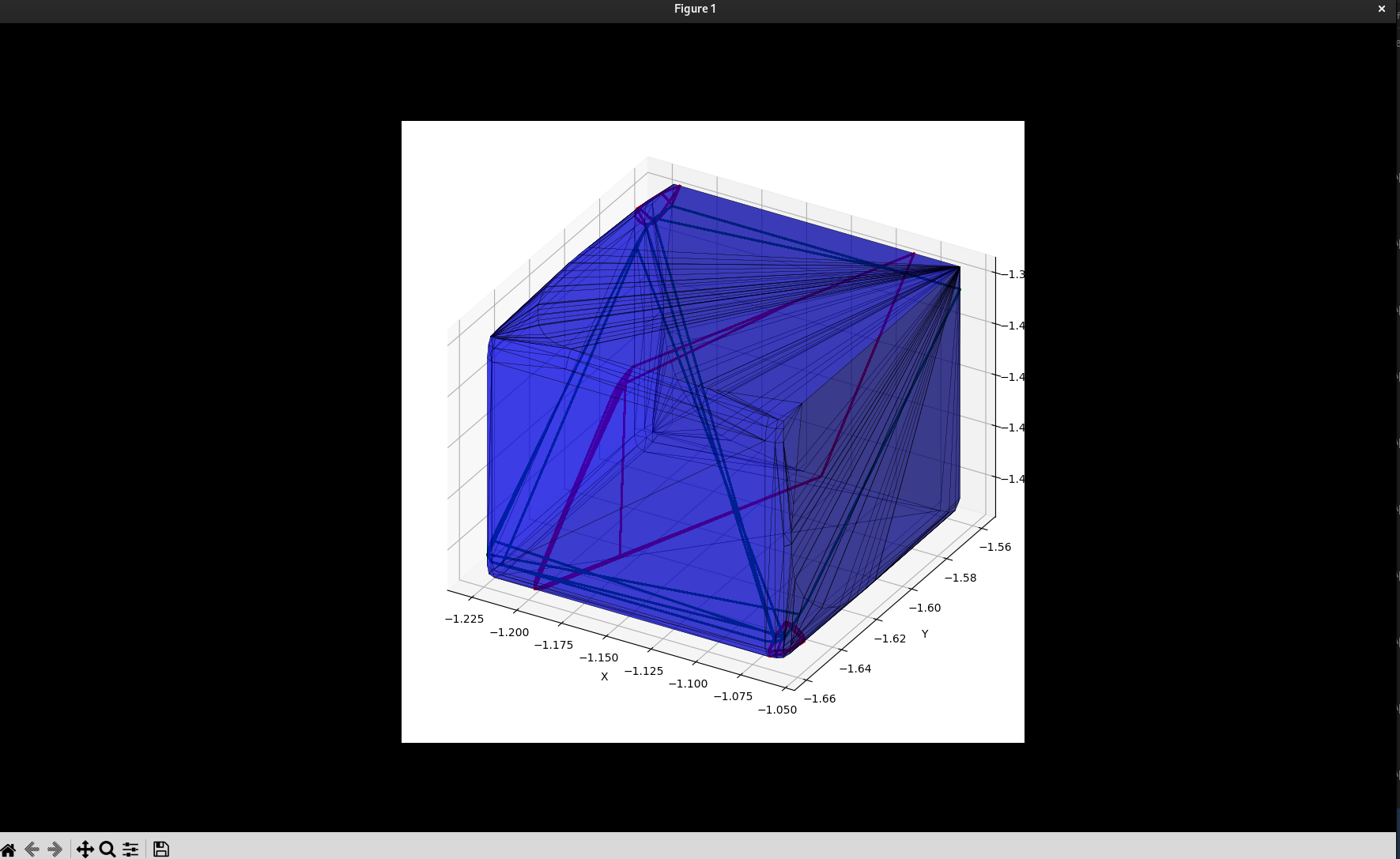The height and width of the screenshot is (859, 1400).
Task: Click the −1.225 tick label on X axis
Action: point(464,619)
